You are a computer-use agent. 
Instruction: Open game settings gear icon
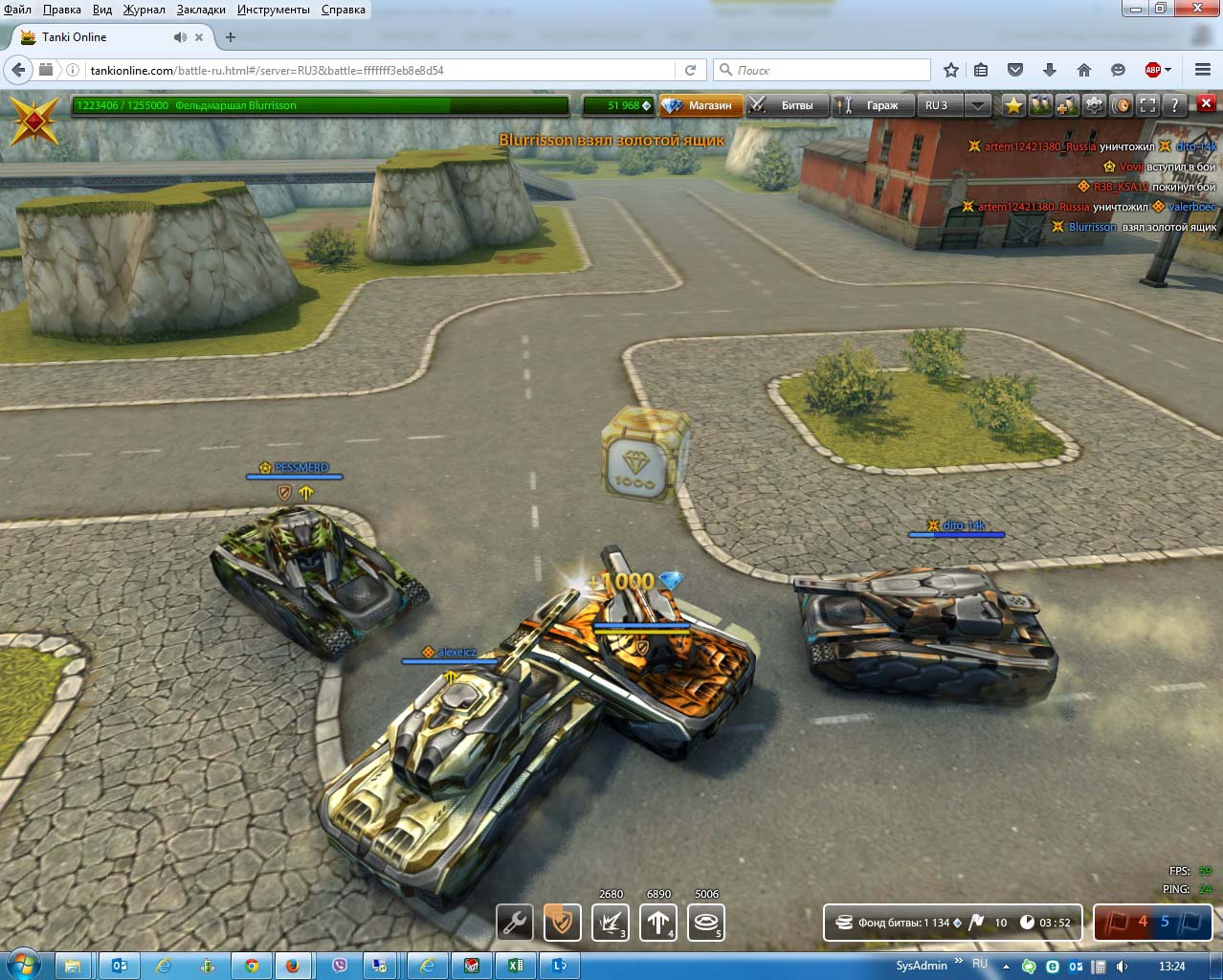pos(1094,105)
